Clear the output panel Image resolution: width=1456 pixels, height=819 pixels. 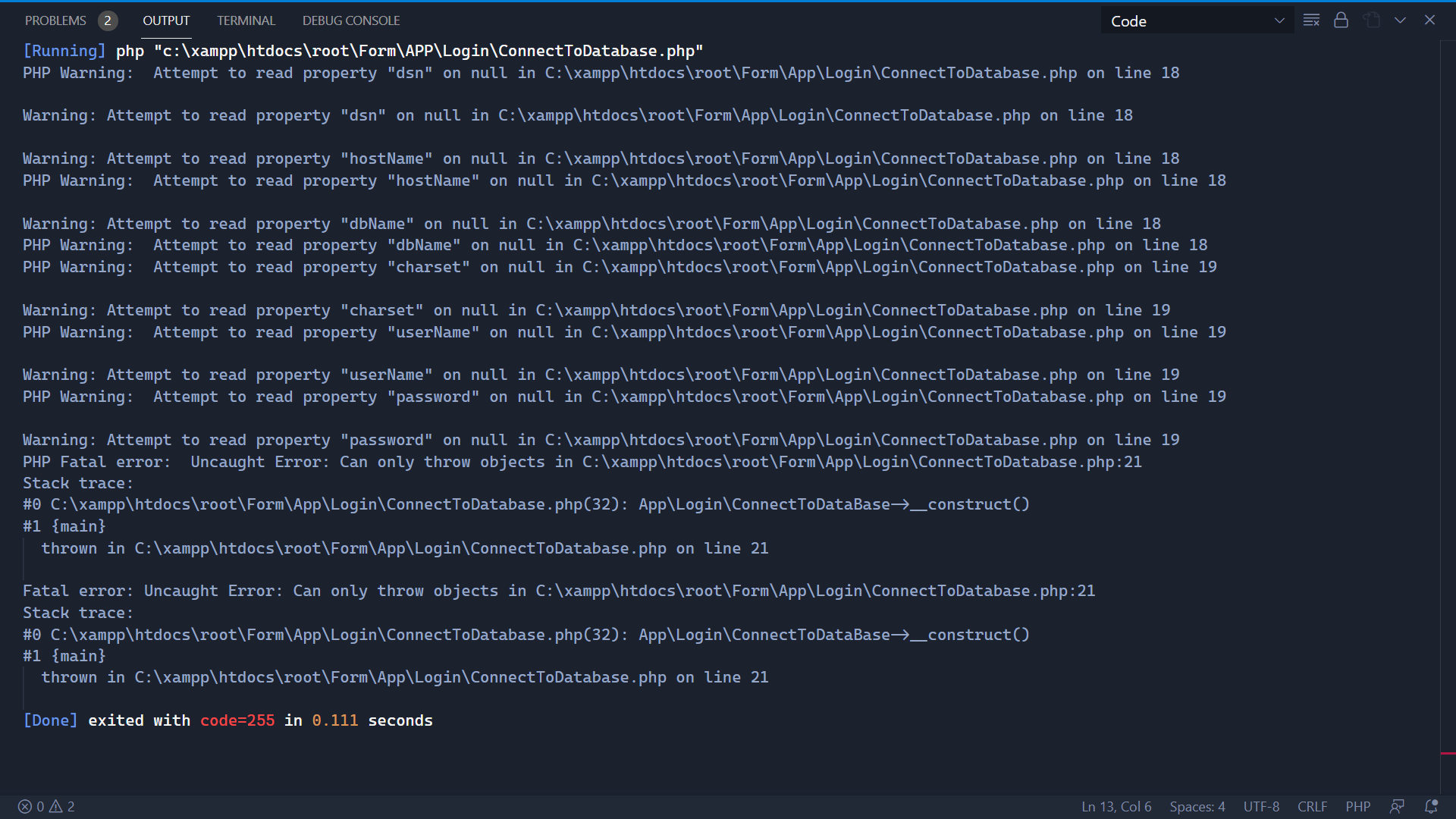(1311, 20)
